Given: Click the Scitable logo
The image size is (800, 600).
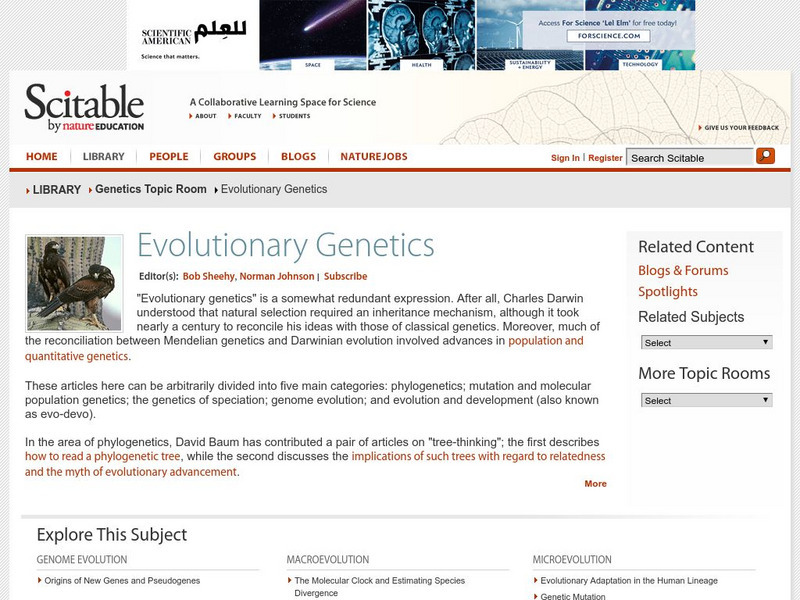Looking at the screenshot, I should coord(84,108).
